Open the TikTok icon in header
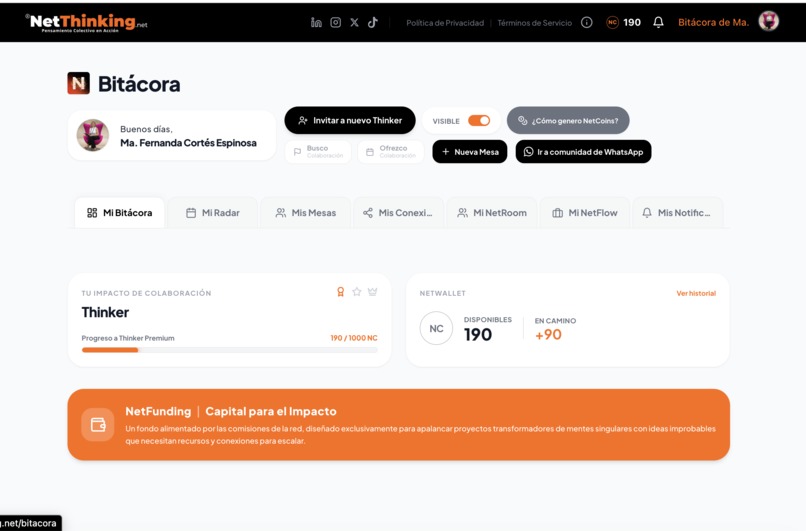Viewport: 806px width, 531px height. (373, 22)
